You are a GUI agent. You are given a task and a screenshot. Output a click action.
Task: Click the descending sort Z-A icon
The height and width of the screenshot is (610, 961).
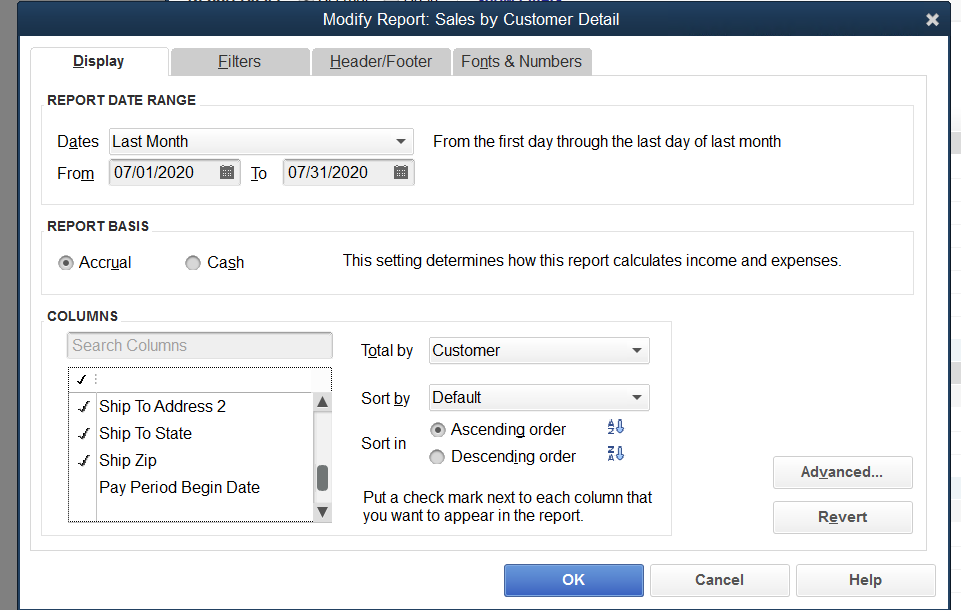pos(615,455)
